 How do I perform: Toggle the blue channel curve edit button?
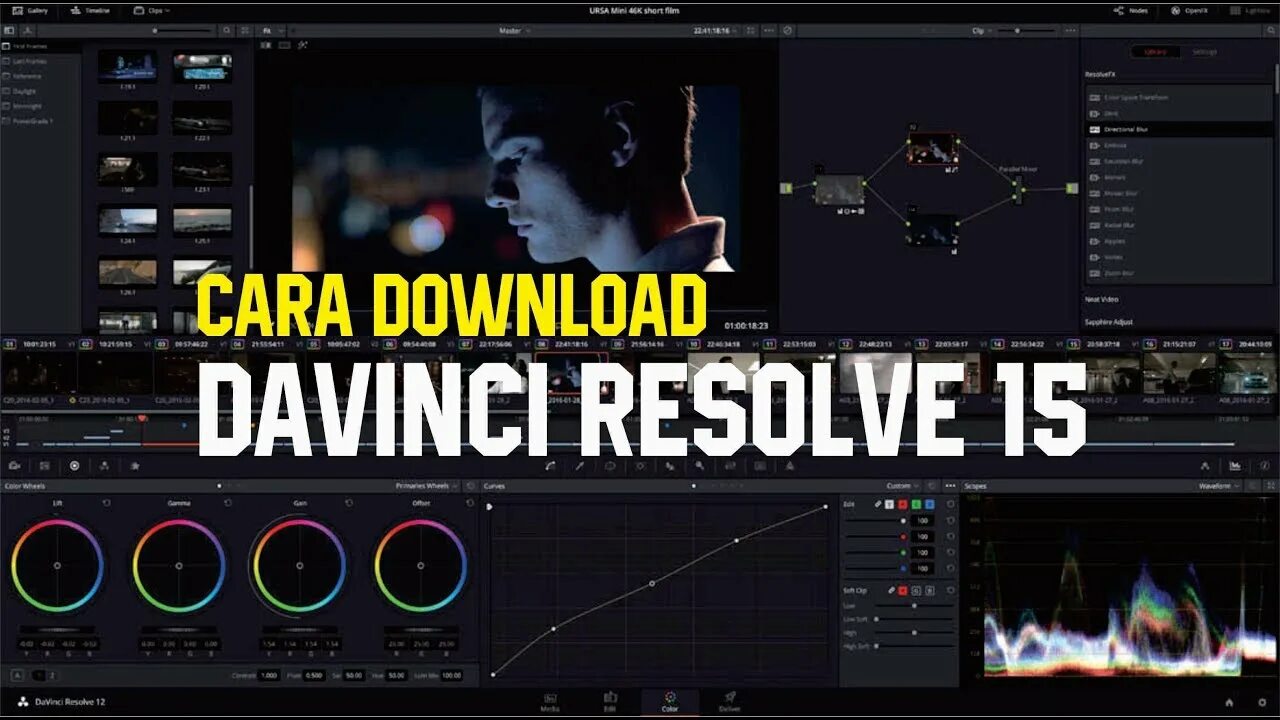point(929,504)
